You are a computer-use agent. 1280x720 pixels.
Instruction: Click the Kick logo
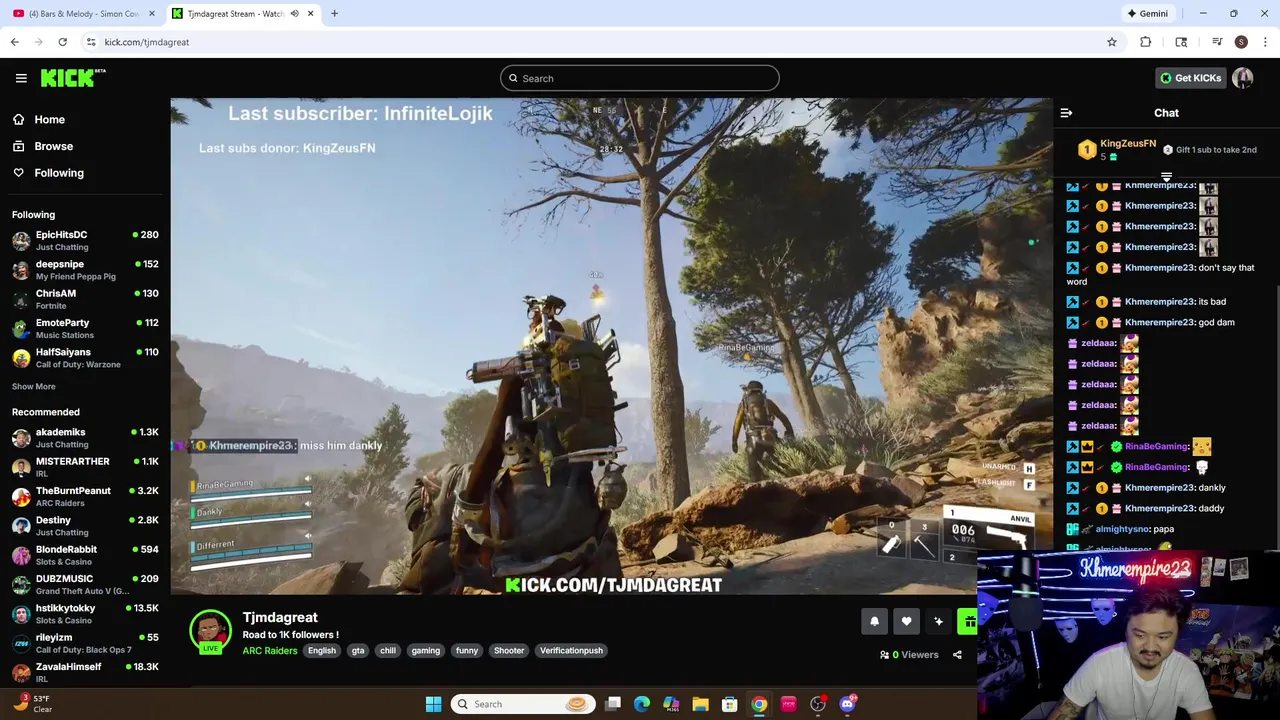click(x=72, y=78)
